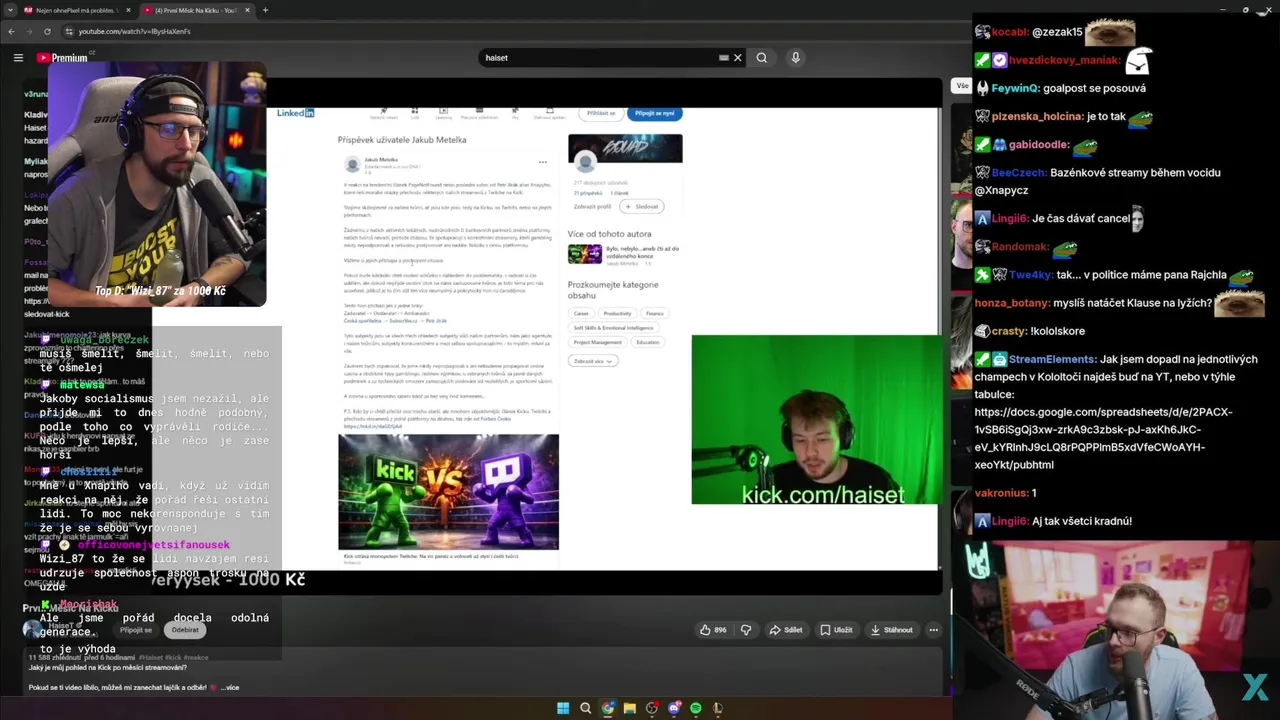Download the video via Stáhnout
Image resolution: width=1280 pixels, height=720 pixels.
coord(892,630)
